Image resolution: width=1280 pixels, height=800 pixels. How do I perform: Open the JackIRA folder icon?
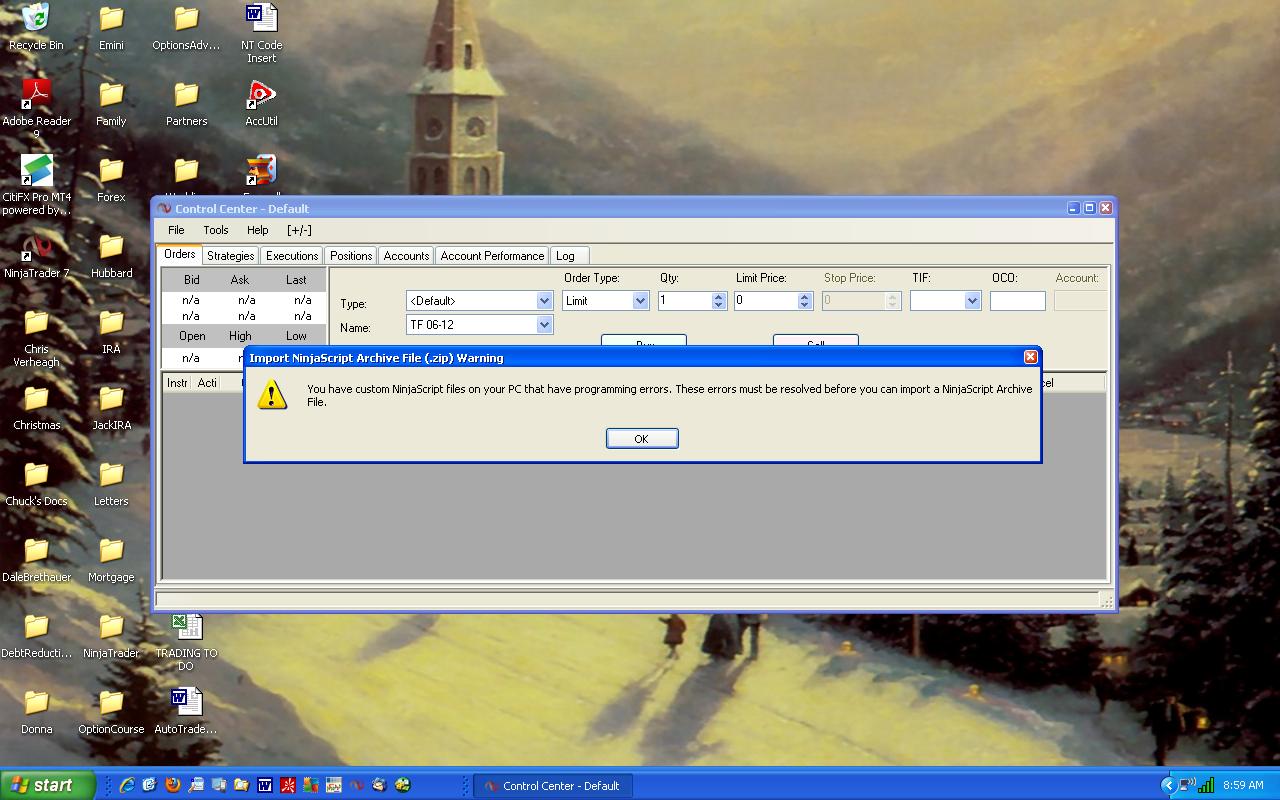click(x=111, y=408)
